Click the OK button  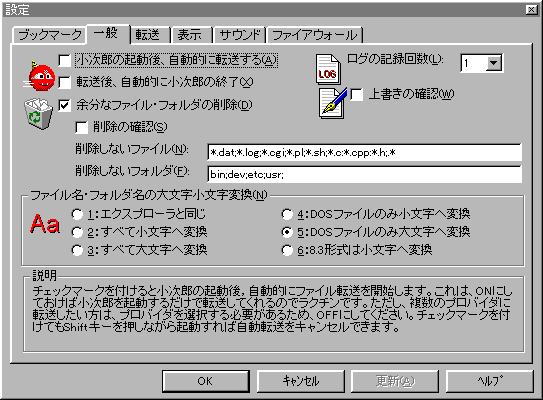click(x=206, y=381)
